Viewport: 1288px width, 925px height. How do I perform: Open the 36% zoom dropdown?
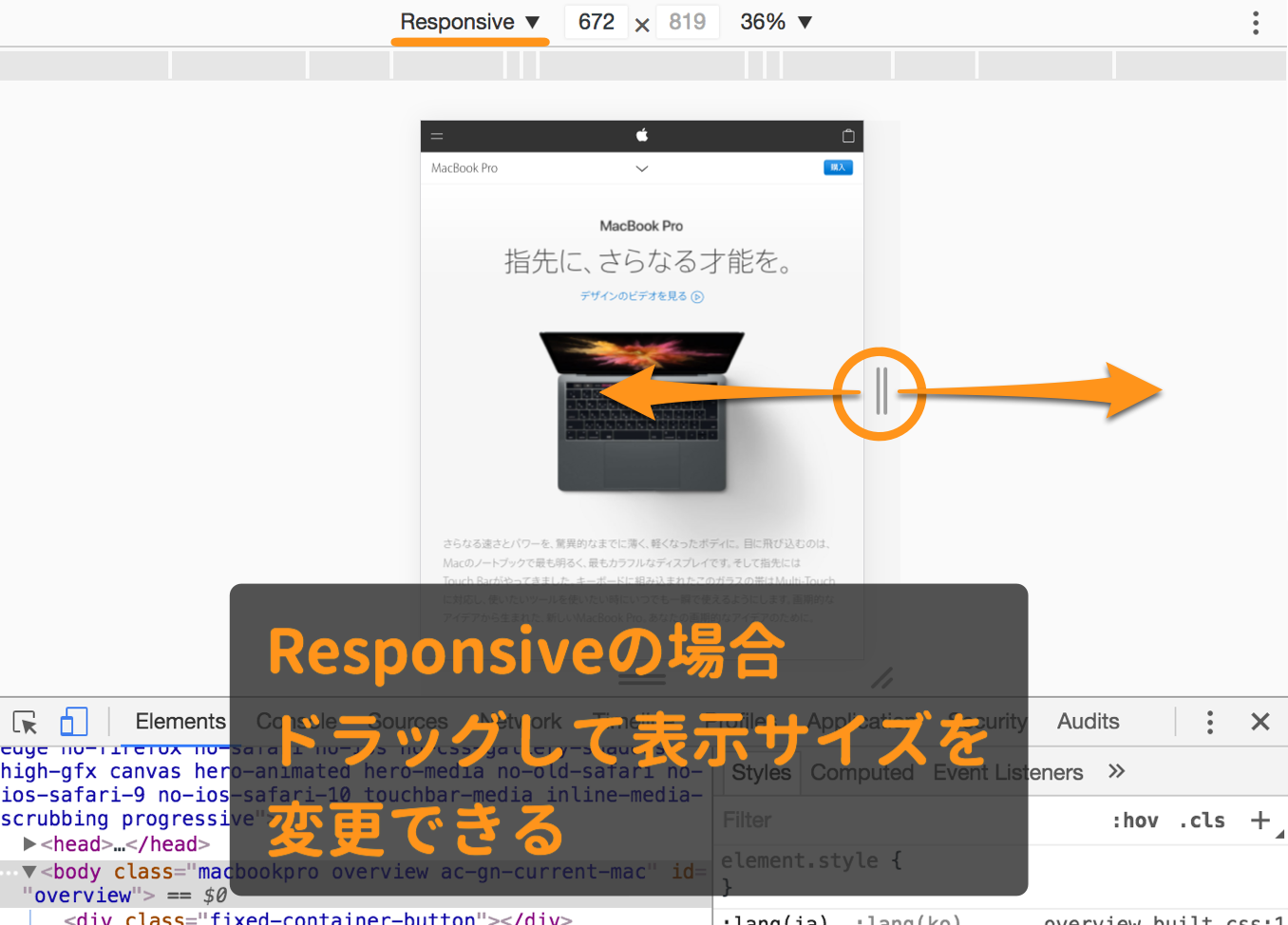776,22
